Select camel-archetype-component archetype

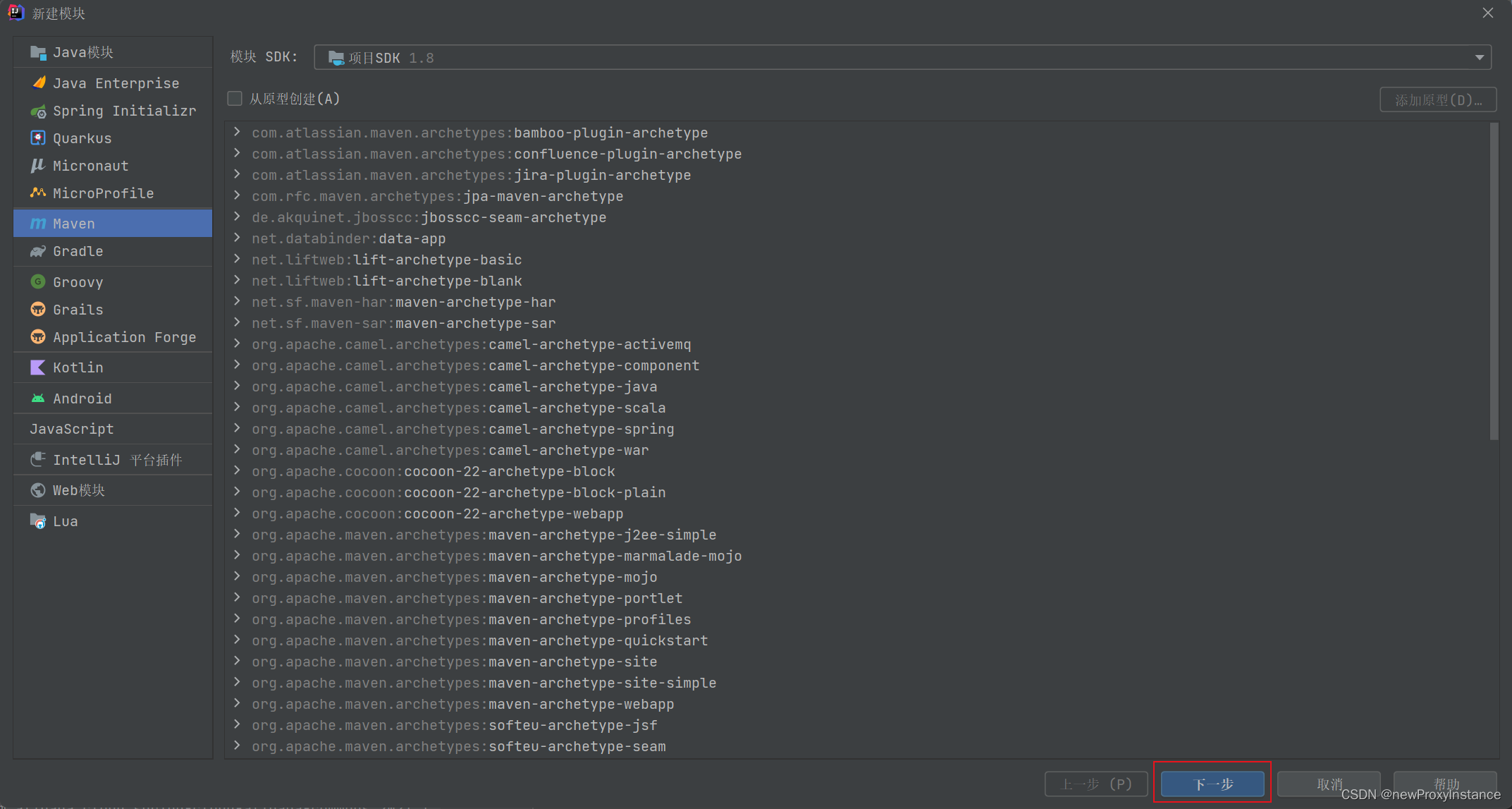click(476, 365)
